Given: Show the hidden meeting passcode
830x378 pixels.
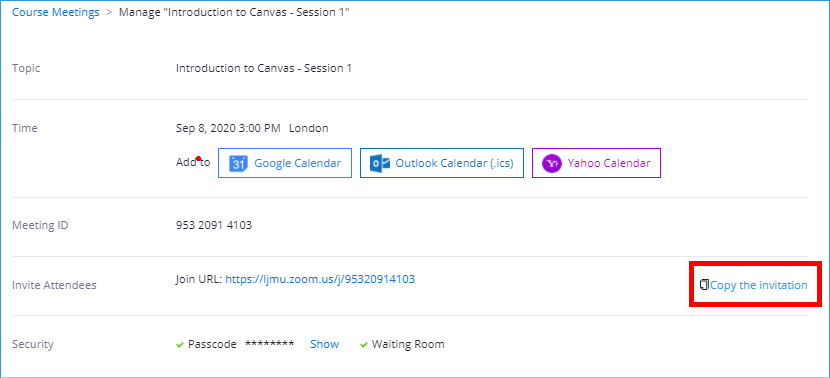Looking at the screenshot, I should 324,344.
